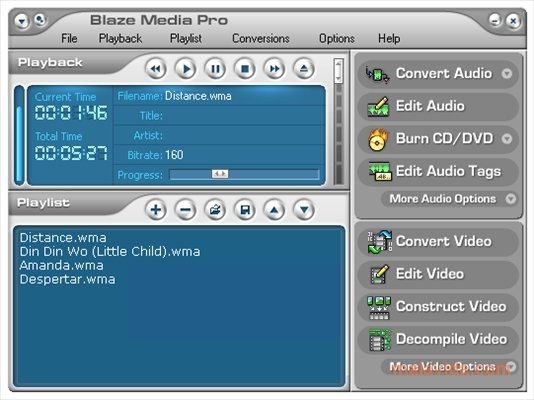
Task: Click the Construct Video button
Action: coord(438,306)
